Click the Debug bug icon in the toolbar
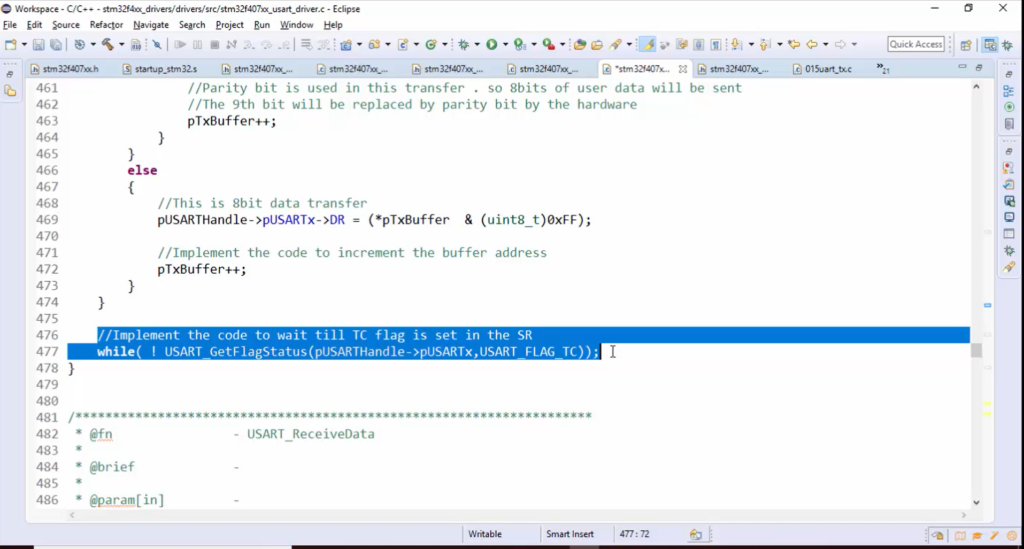 [x=465, y=45]
